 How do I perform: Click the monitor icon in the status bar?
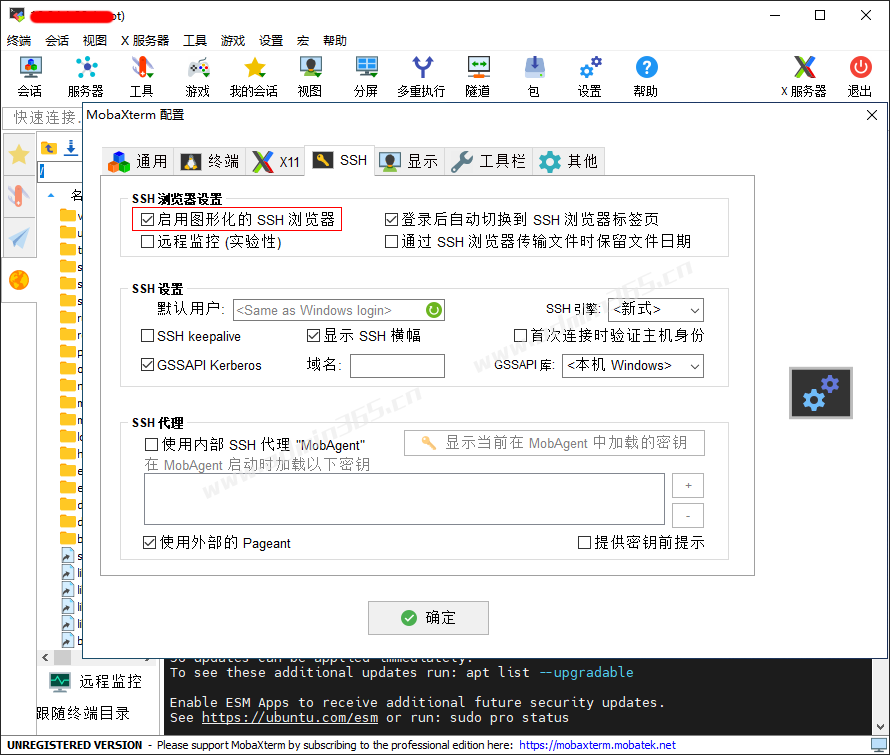(x=879, y=744)
